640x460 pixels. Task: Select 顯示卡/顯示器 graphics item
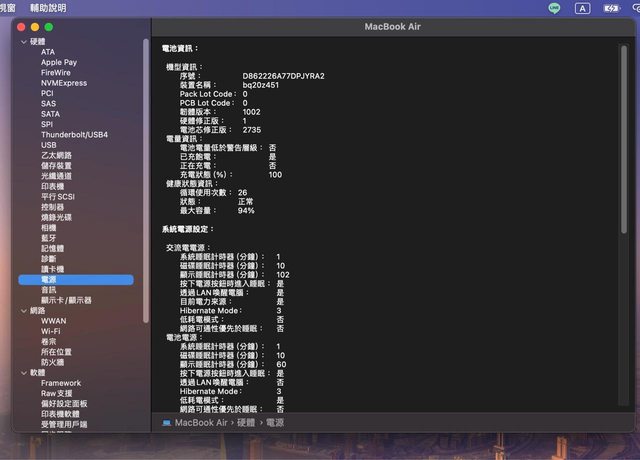click(x=66, y=300)
